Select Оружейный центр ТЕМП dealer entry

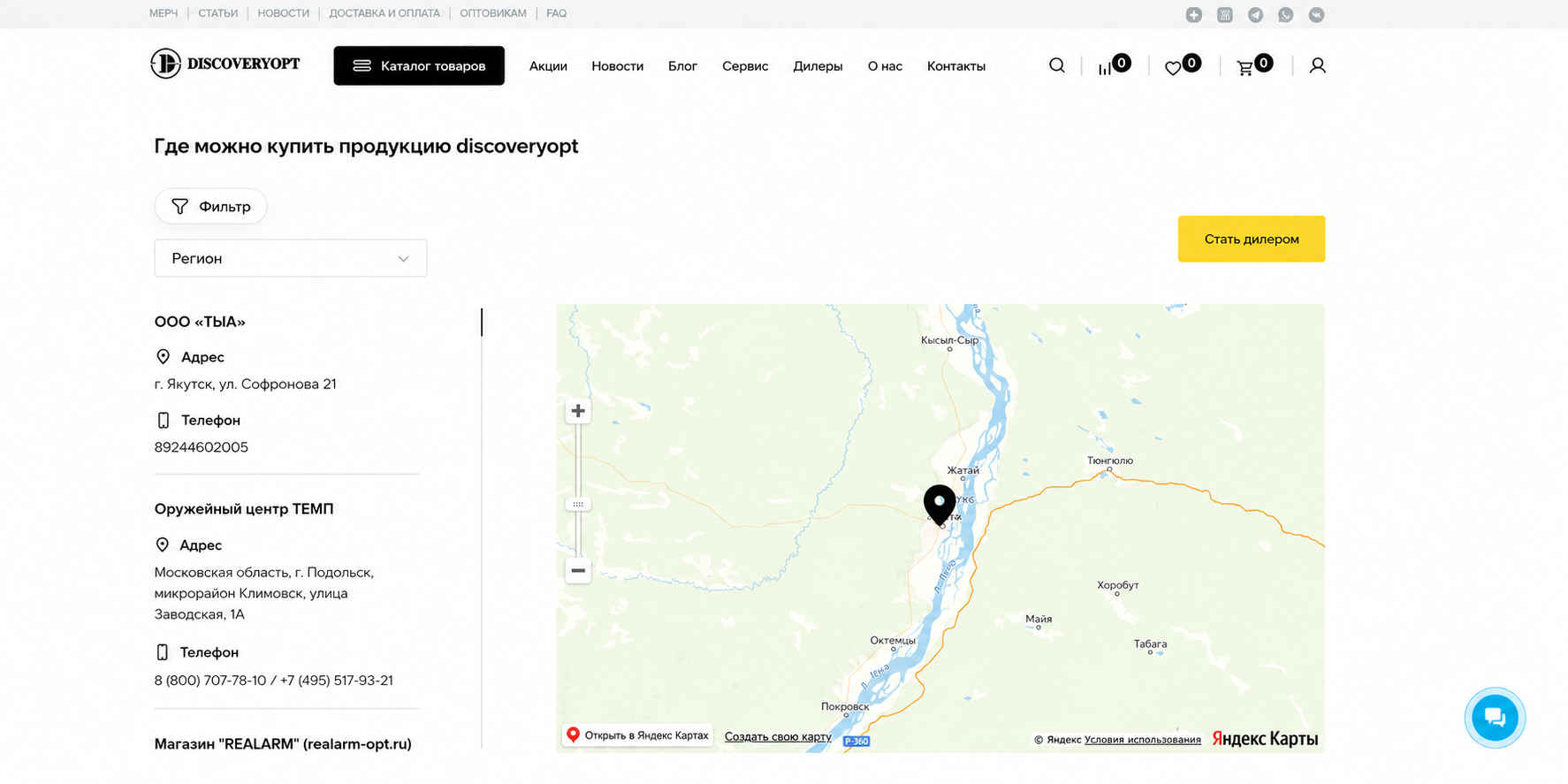click(244, 509)
